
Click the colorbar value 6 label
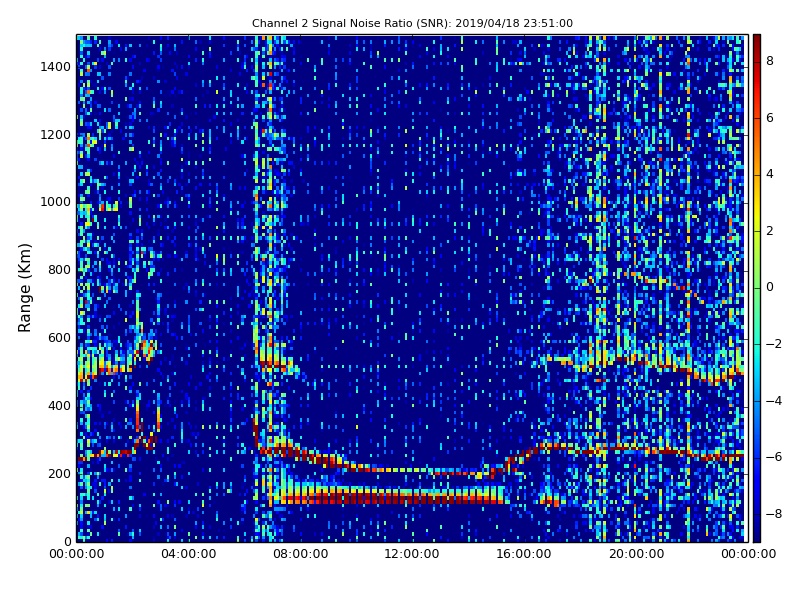click(x=770, y=118)
